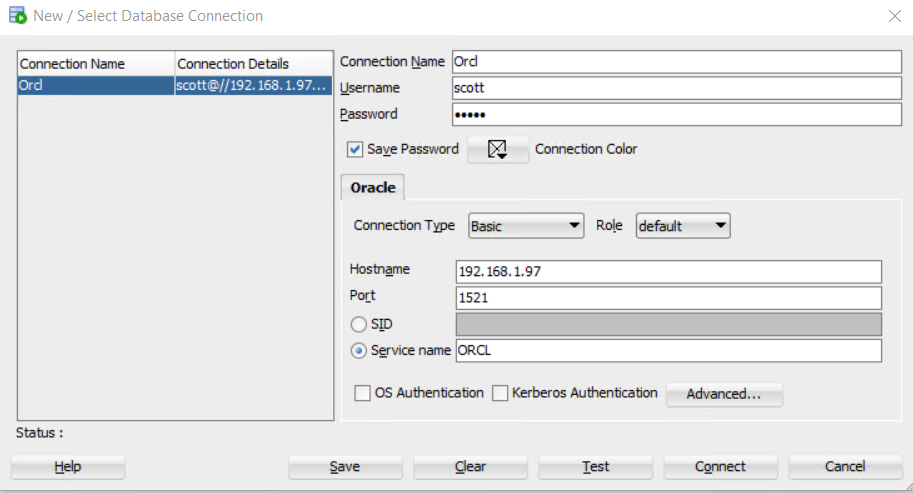Enable Kerberos Authentication
913x493 pixels.
pyautogui.click(x=500, y=394)
